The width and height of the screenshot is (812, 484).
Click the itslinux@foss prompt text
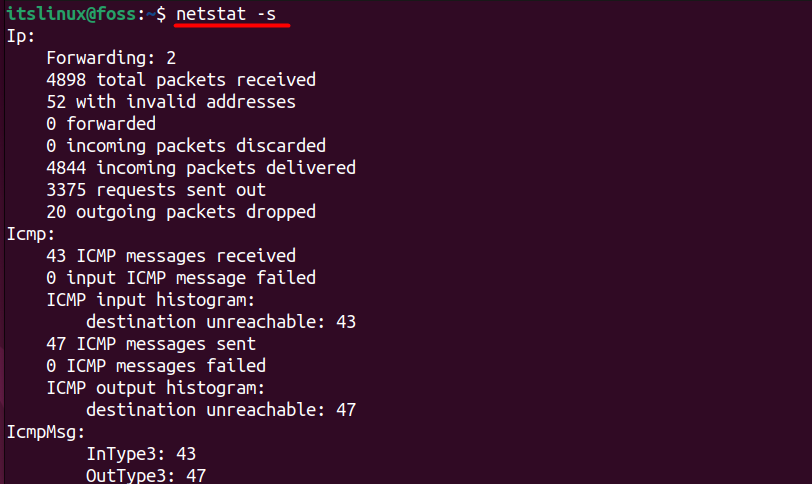[x=71, y=14]
